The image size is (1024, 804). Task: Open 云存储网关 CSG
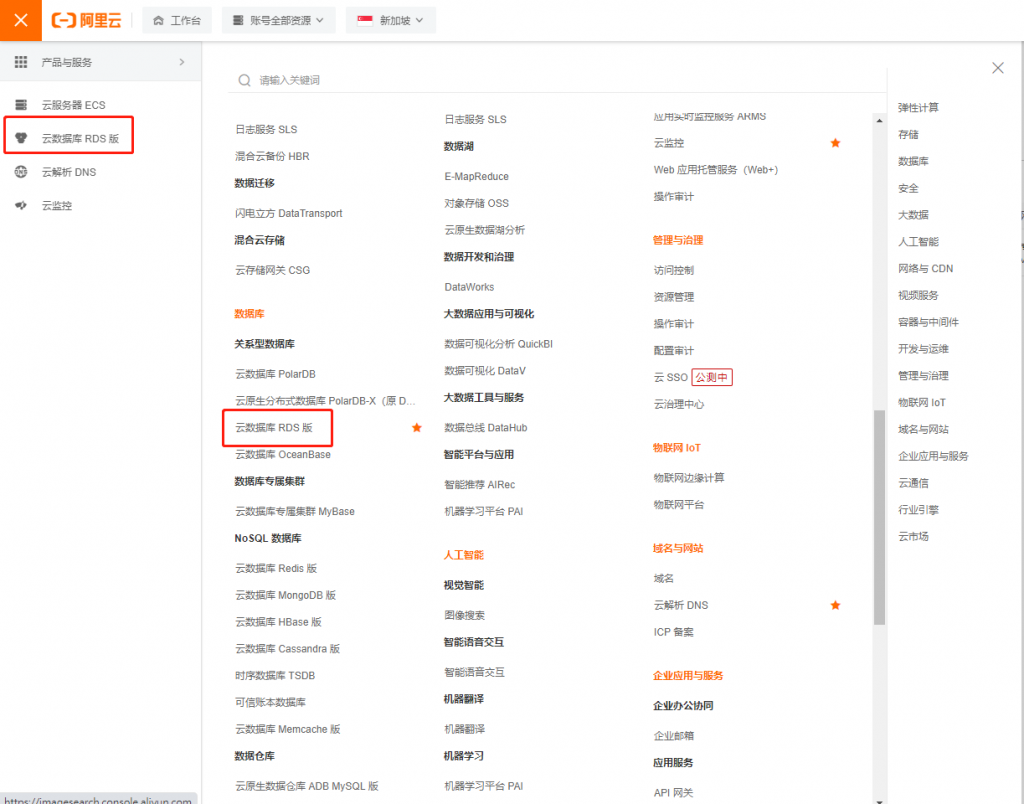click(272, 270)
